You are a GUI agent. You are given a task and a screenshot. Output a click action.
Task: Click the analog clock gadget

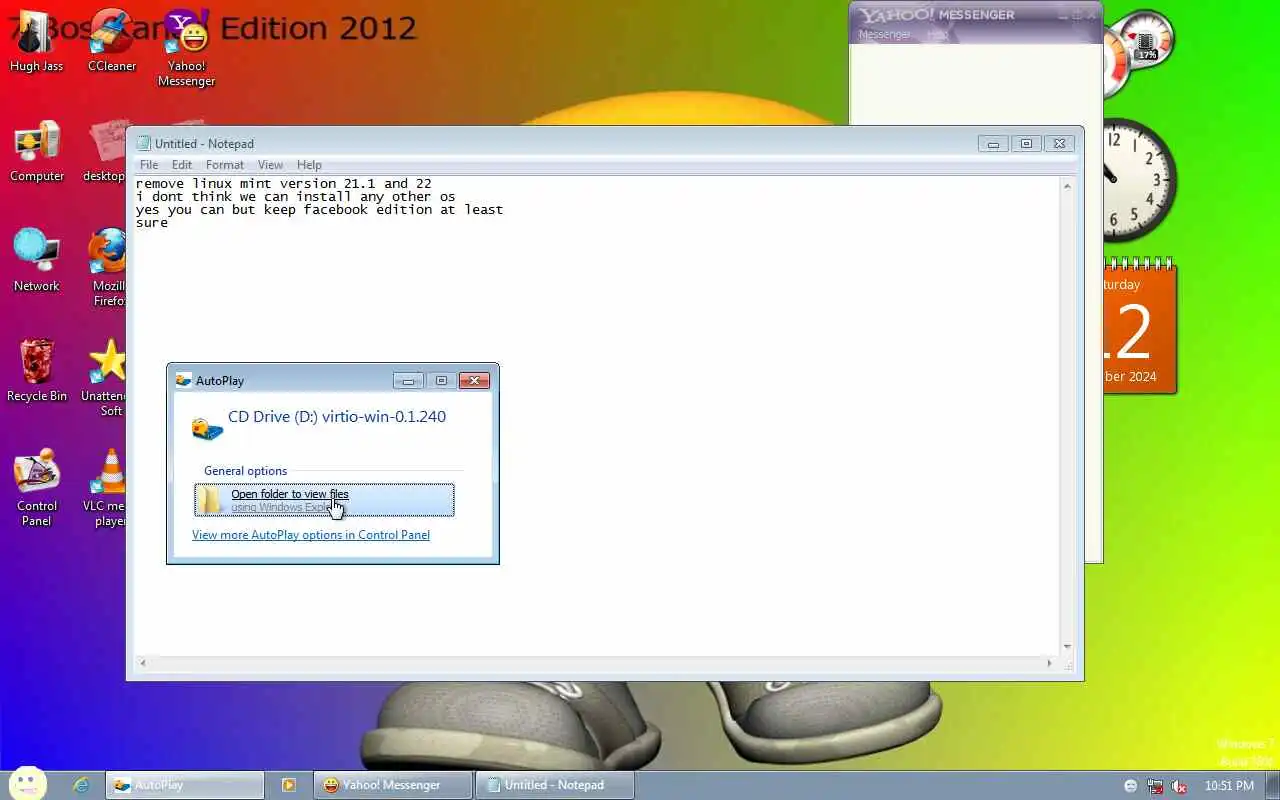pyautogui.click(x=1138, y=180)
